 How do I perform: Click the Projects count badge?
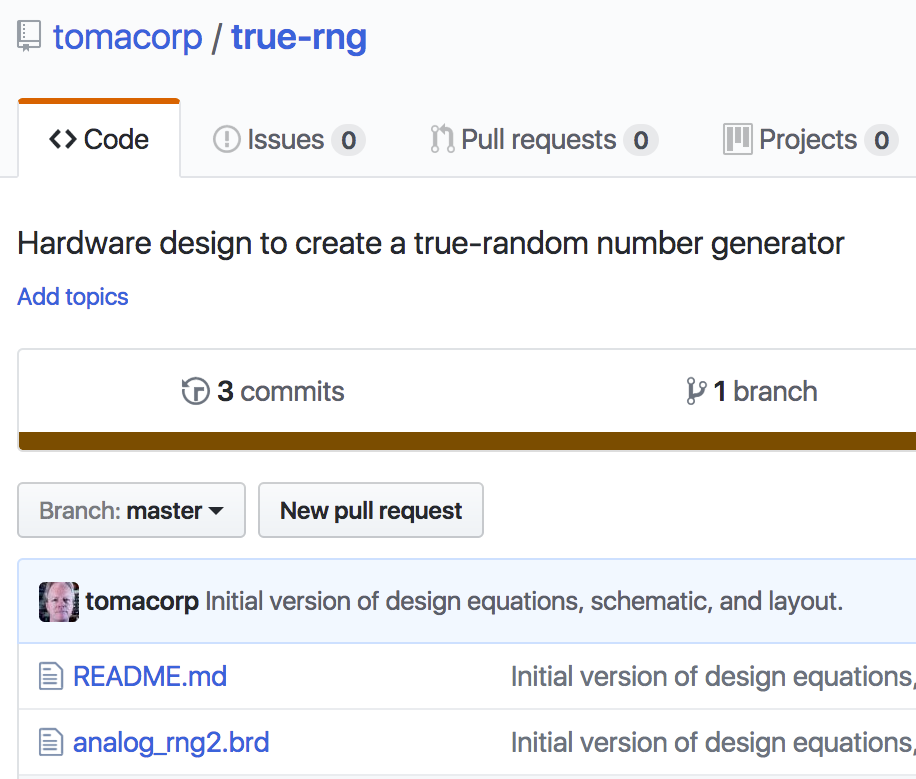(x=881, y=140)
